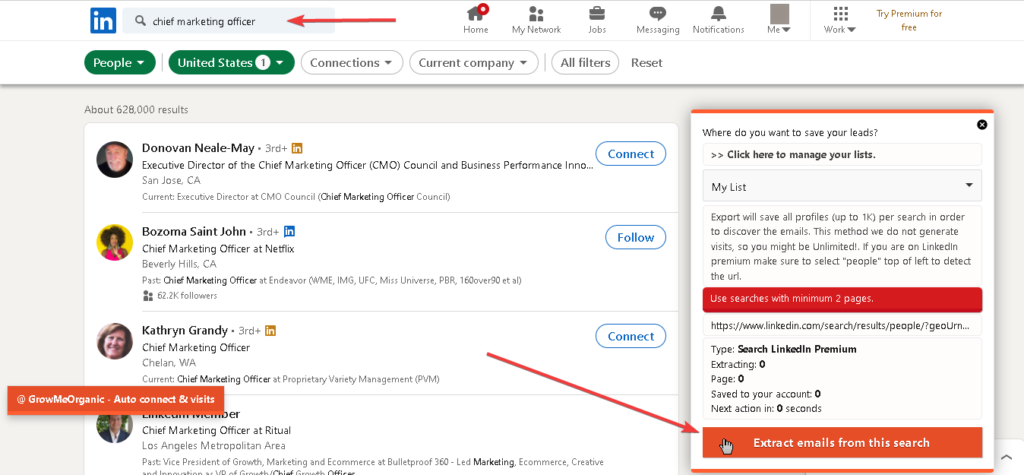Image resolution: width=1024 pixels, height=475 pixels.
Task: Close the GrowMeOrganic popup panel
Action: (982, 125)
